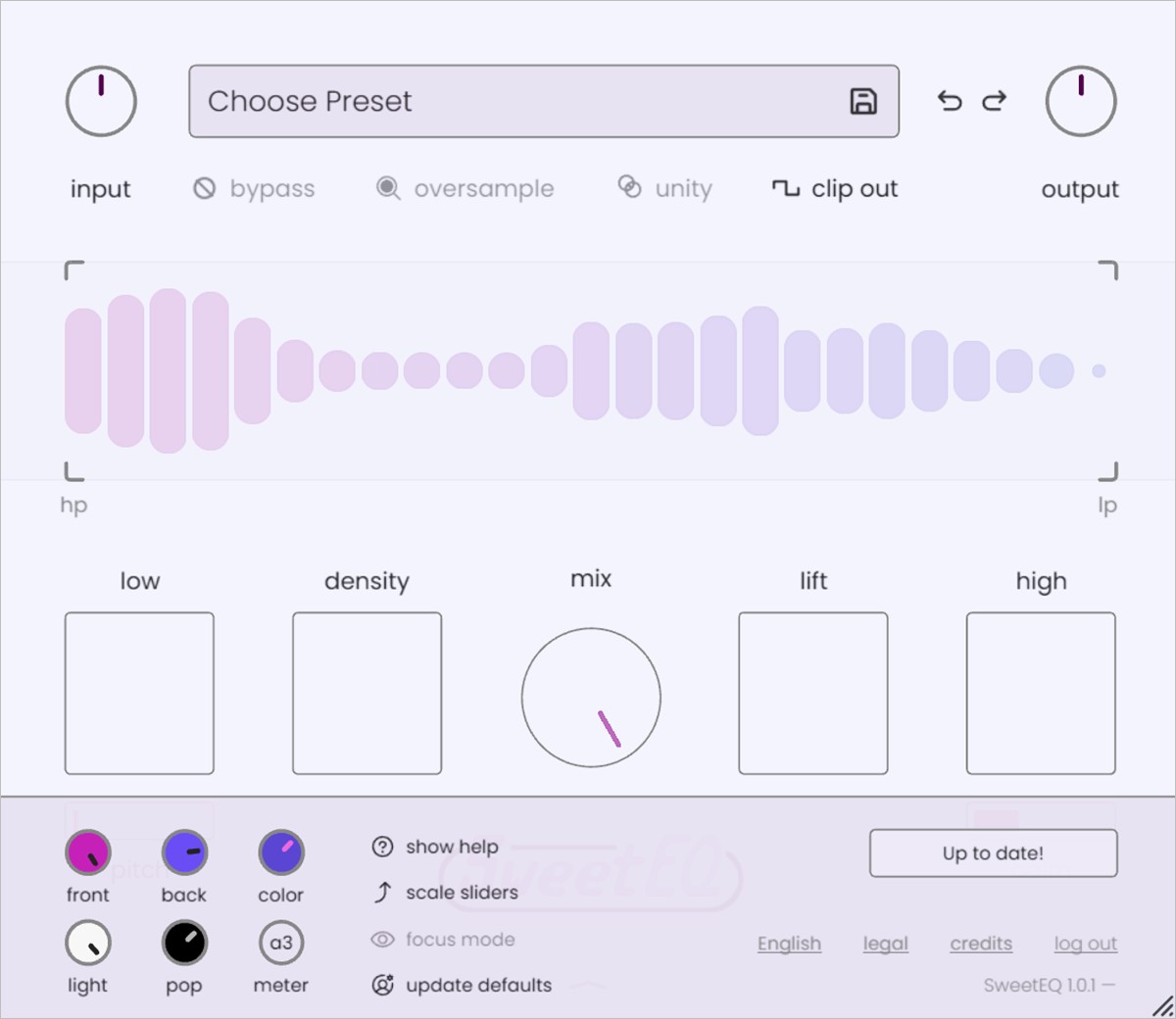
Task: Select the a3 meter icon
Action: [281, 943]
